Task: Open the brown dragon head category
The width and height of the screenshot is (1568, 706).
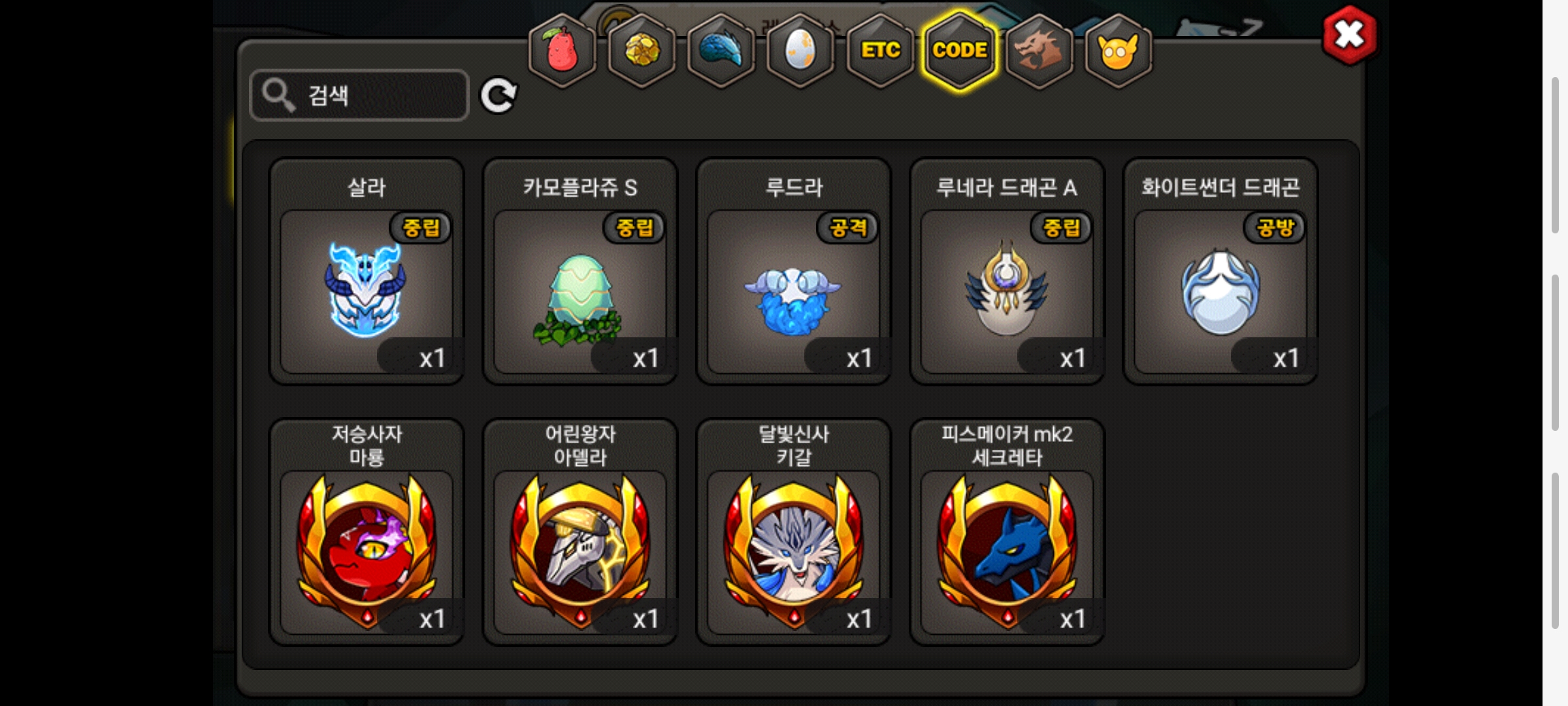Action: (x=1039, y=51)
